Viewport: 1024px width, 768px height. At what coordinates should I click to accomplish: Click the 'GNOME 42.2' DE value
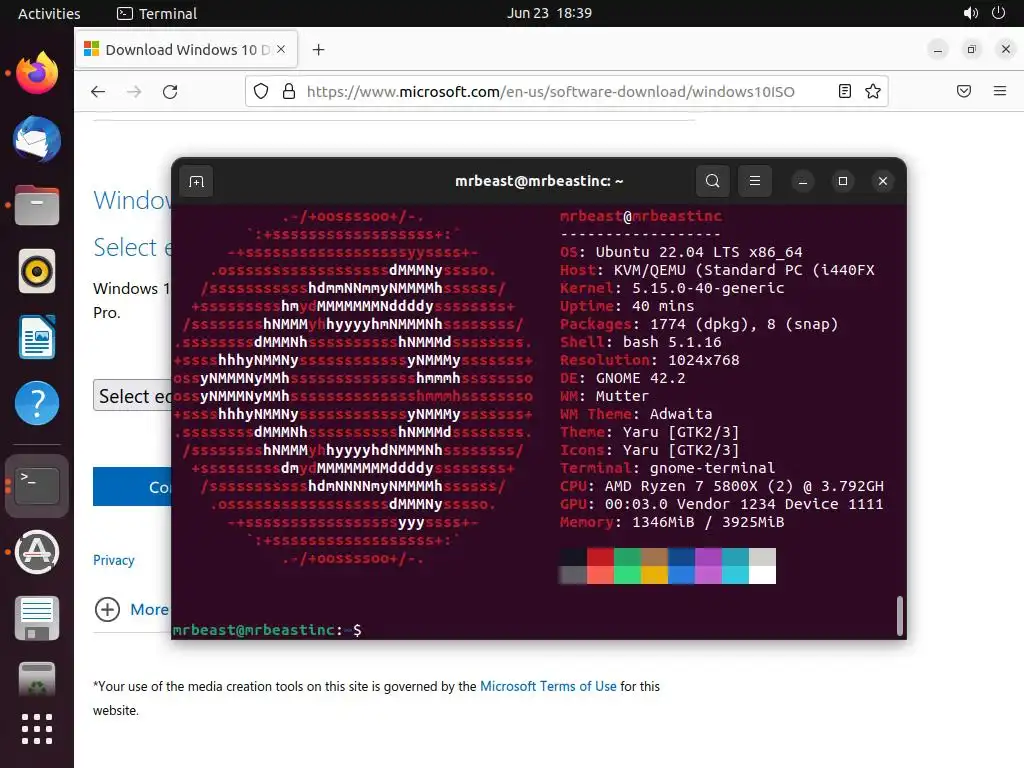coord(641,378)
